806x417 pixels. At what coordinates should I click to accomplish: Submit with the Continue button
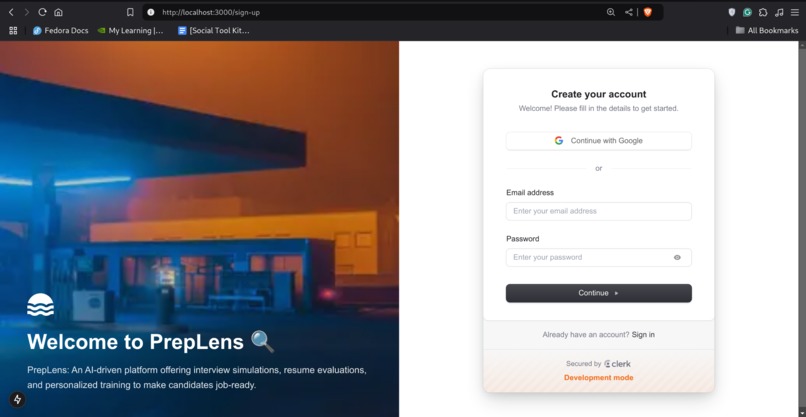598,293
